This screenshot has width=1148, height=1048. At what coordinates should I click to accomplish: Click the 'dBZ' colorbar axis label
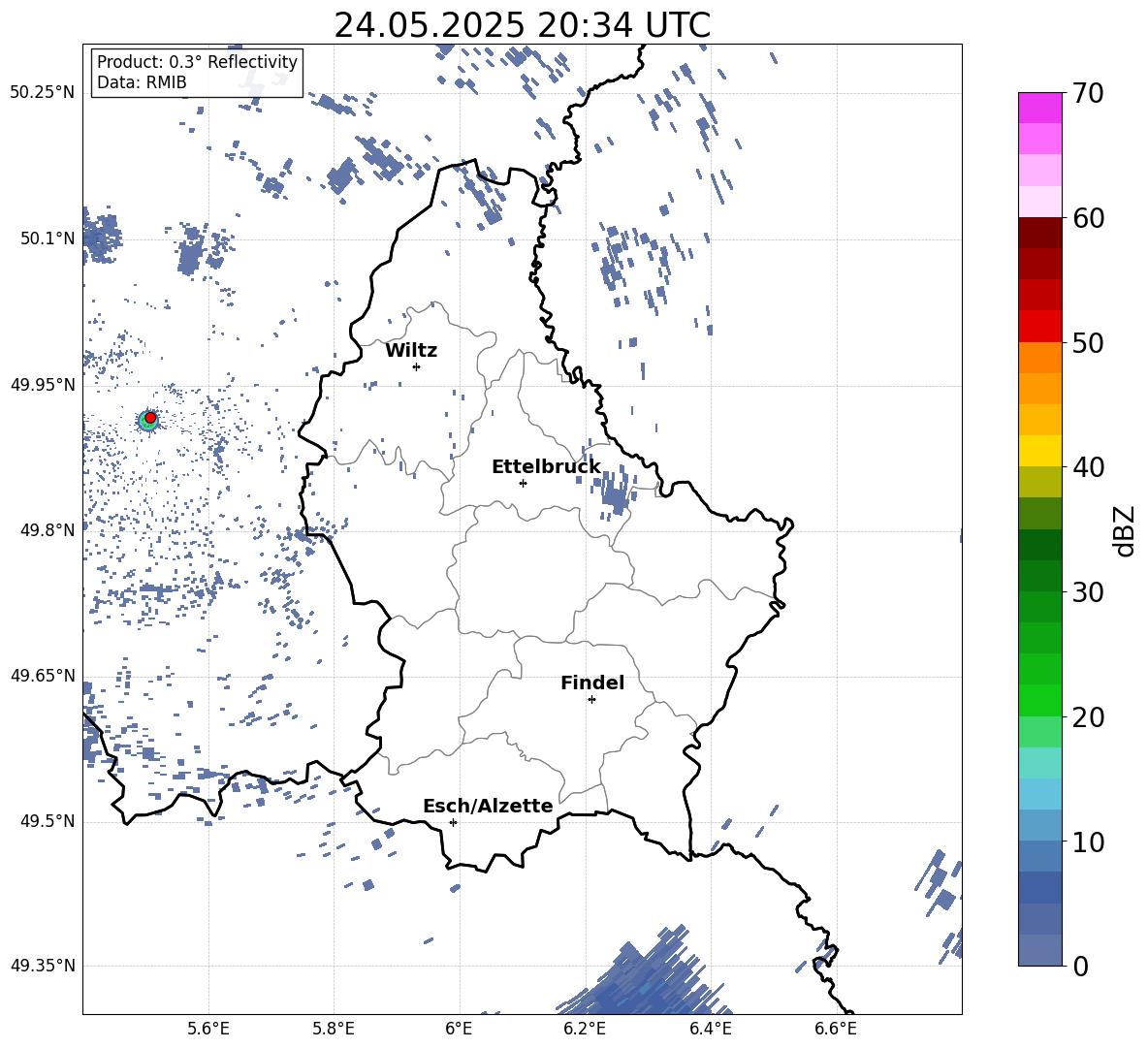pyautogui.click(x=1124, y=530)
